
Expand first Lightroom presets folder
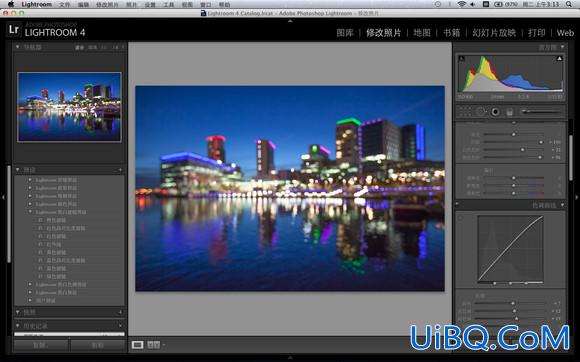point(30,180)
